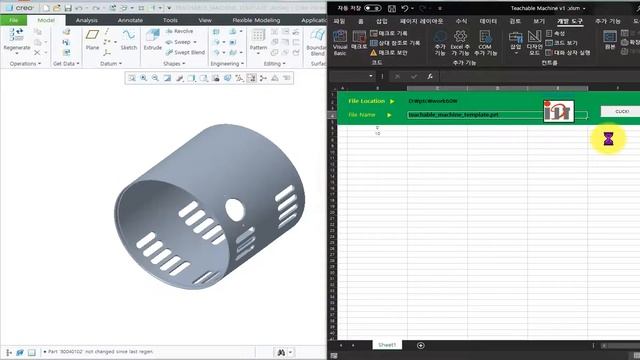Click 코드 보기 view code
The height and width of the screenshot is (360, 640).
562,43
